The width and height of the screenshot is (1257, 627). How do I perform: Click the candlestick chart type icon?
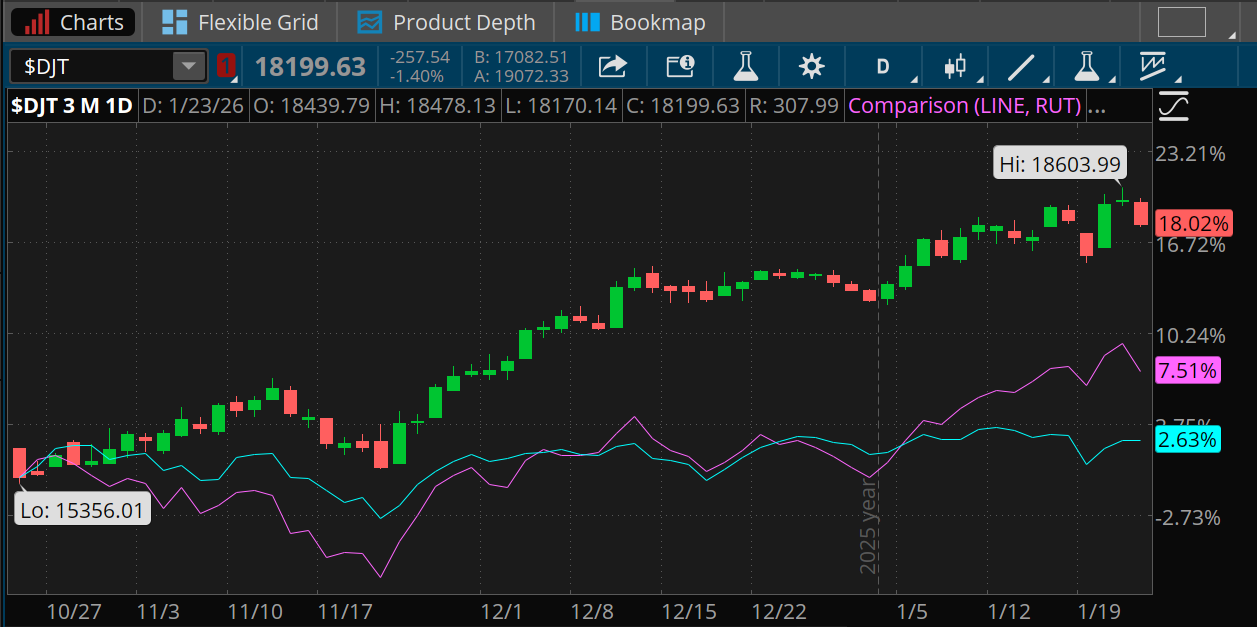[x=956, y=66]
